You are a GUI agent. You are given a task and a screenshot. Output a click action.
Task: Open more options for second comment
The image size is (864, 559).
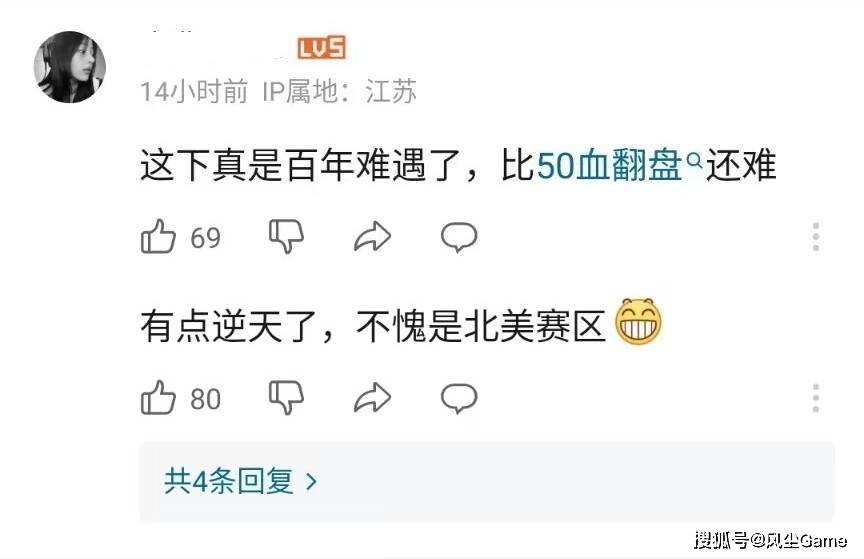tap(816, 398)
